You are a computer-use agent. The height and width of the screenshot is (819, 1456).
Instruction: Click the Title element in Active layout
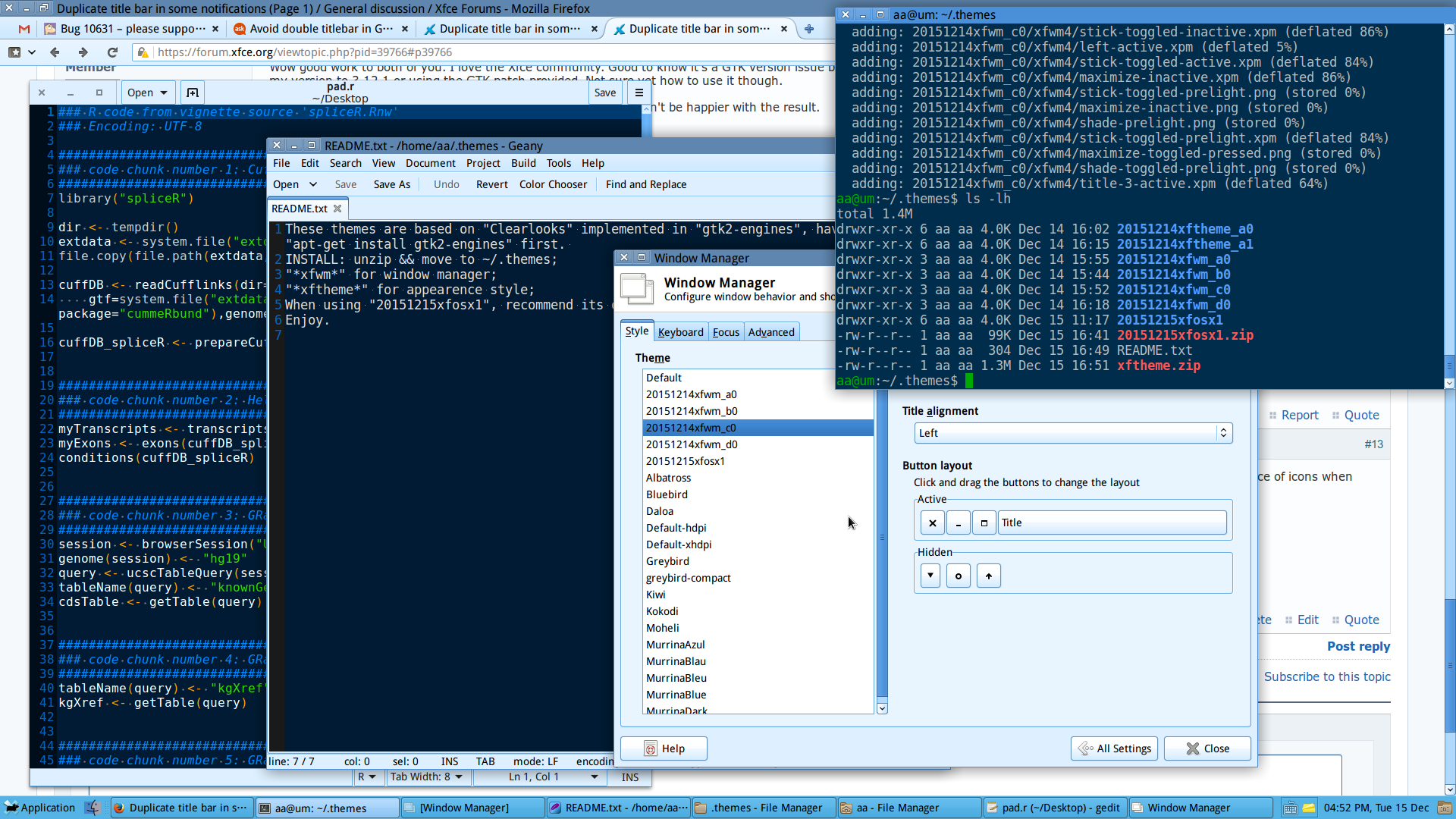pyautogui.click(x=1112, y=522)
